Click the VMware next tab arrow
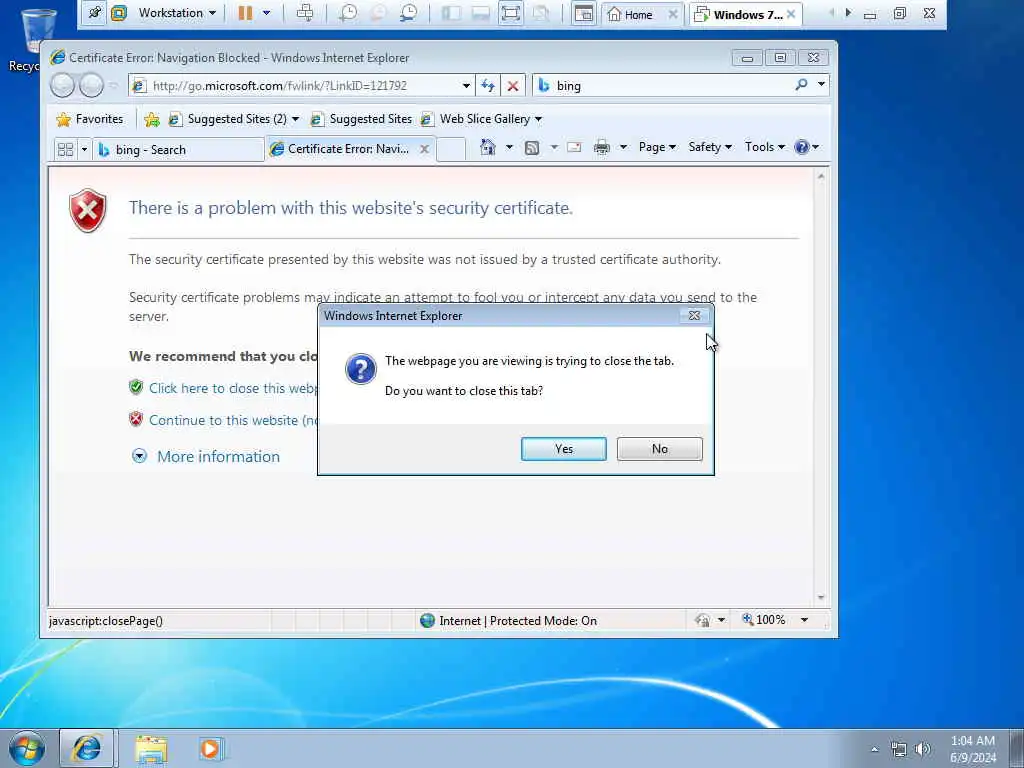The width and height of the screenshot is (1024, 768). tap(848, 12)
